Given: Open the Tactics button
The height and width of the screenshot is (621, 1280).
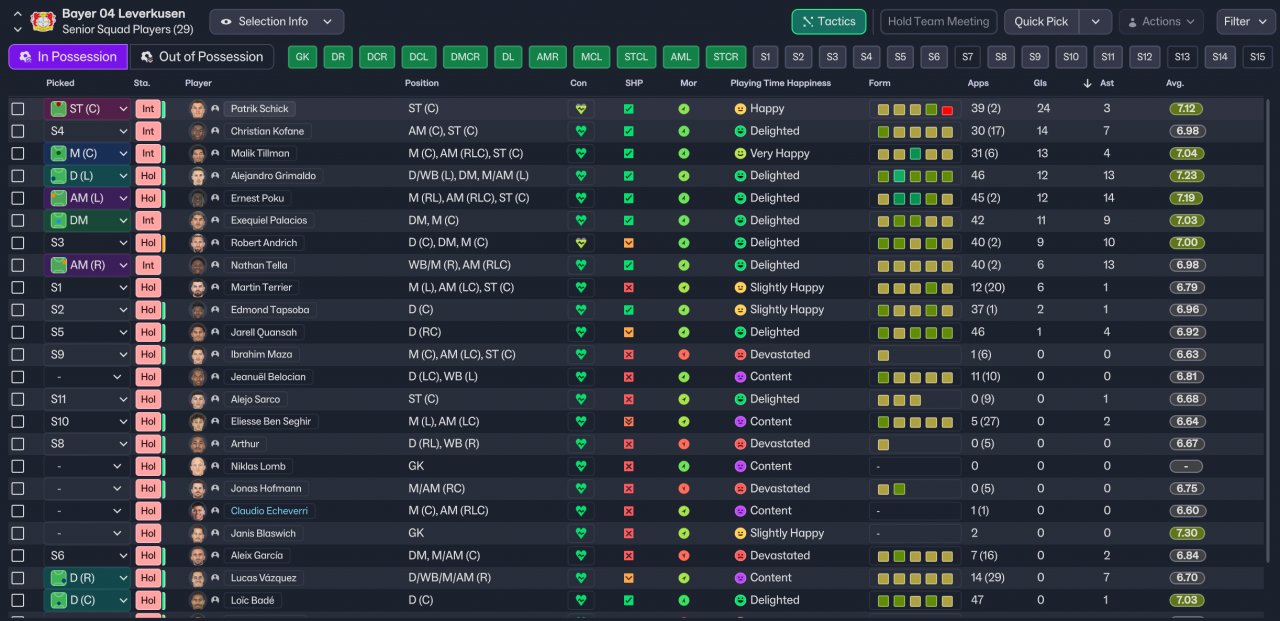Looking at the screenshot, I should 829,22.
